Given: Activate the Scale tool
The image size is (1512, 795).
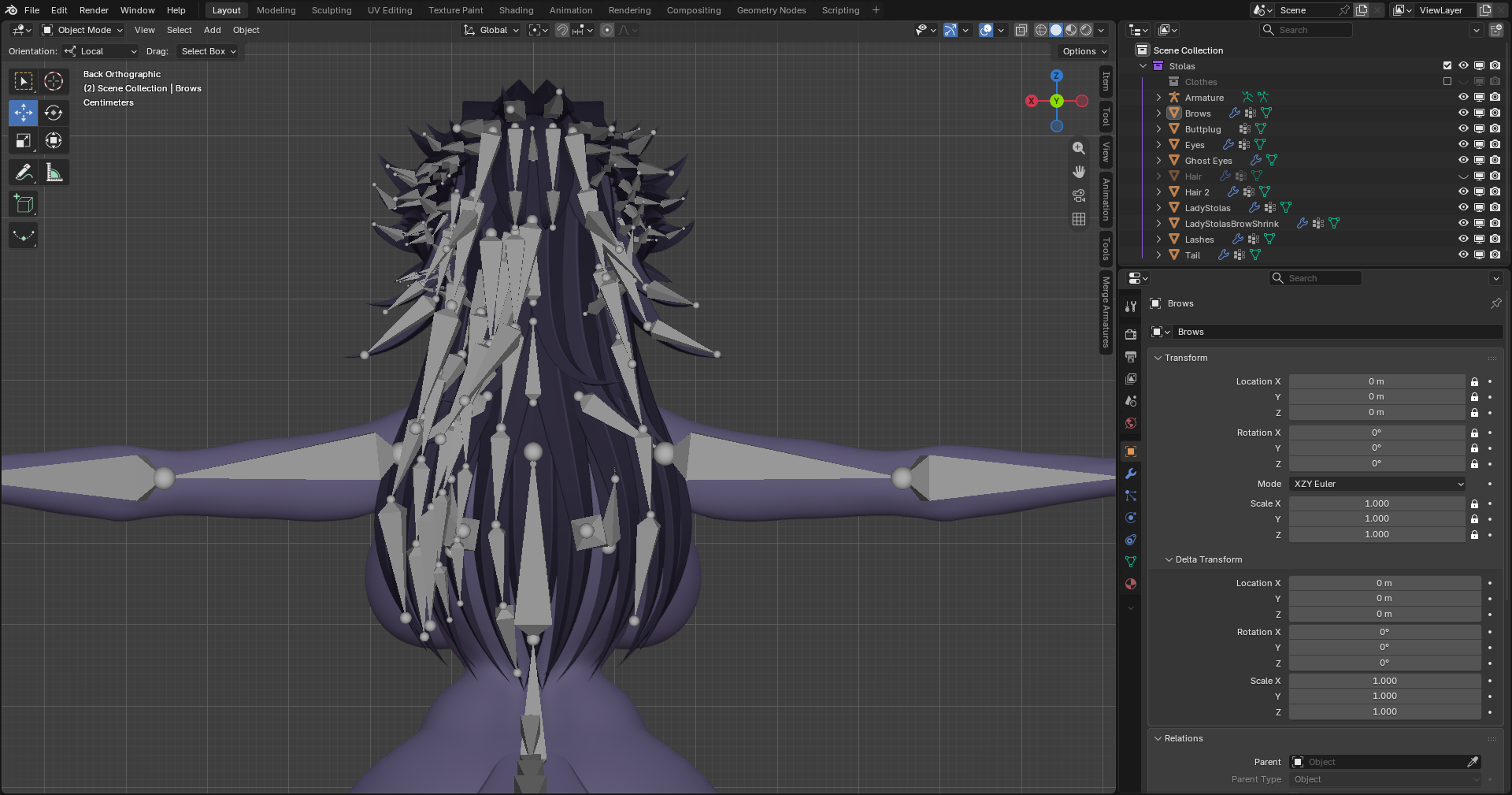Looking at the screenshot, I should click(x=24, y=141).
